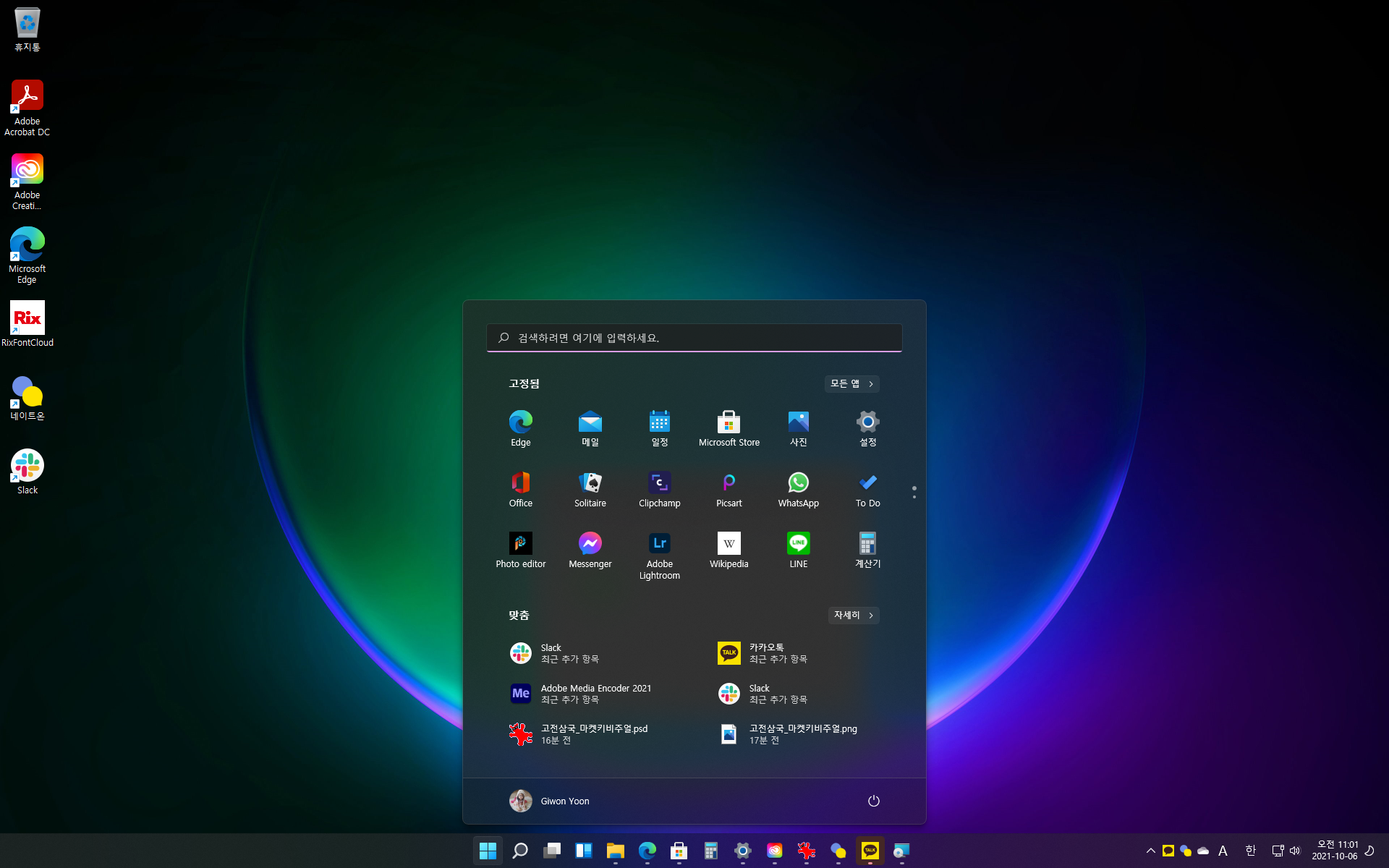Expand recommended items (자세히)
The image size is (1389, 868).
click(x=853, y=615)
